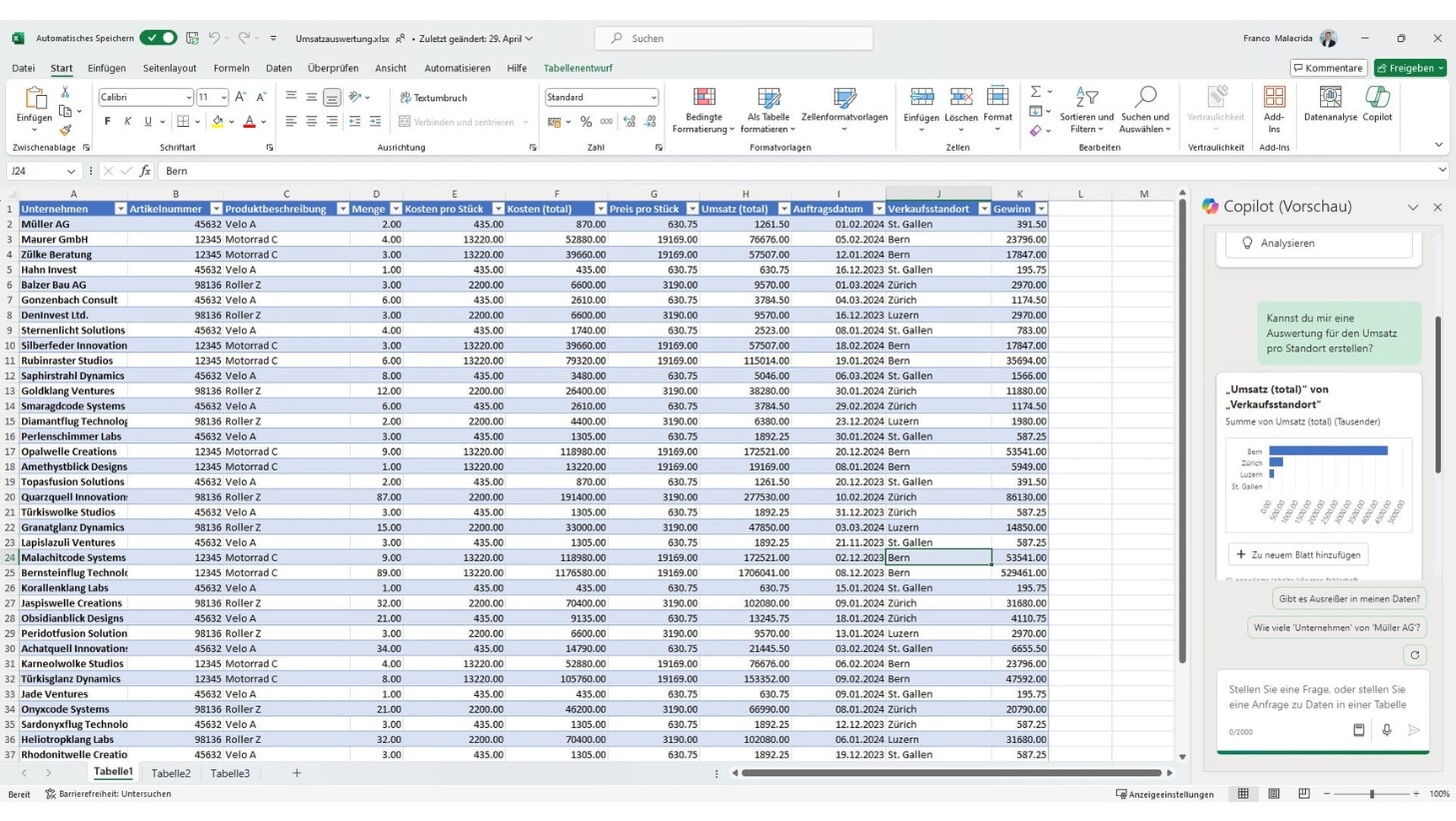Open the Menge column filter dropdown
The width and height of the screenshot is (1456, 821).
(396, 209)
